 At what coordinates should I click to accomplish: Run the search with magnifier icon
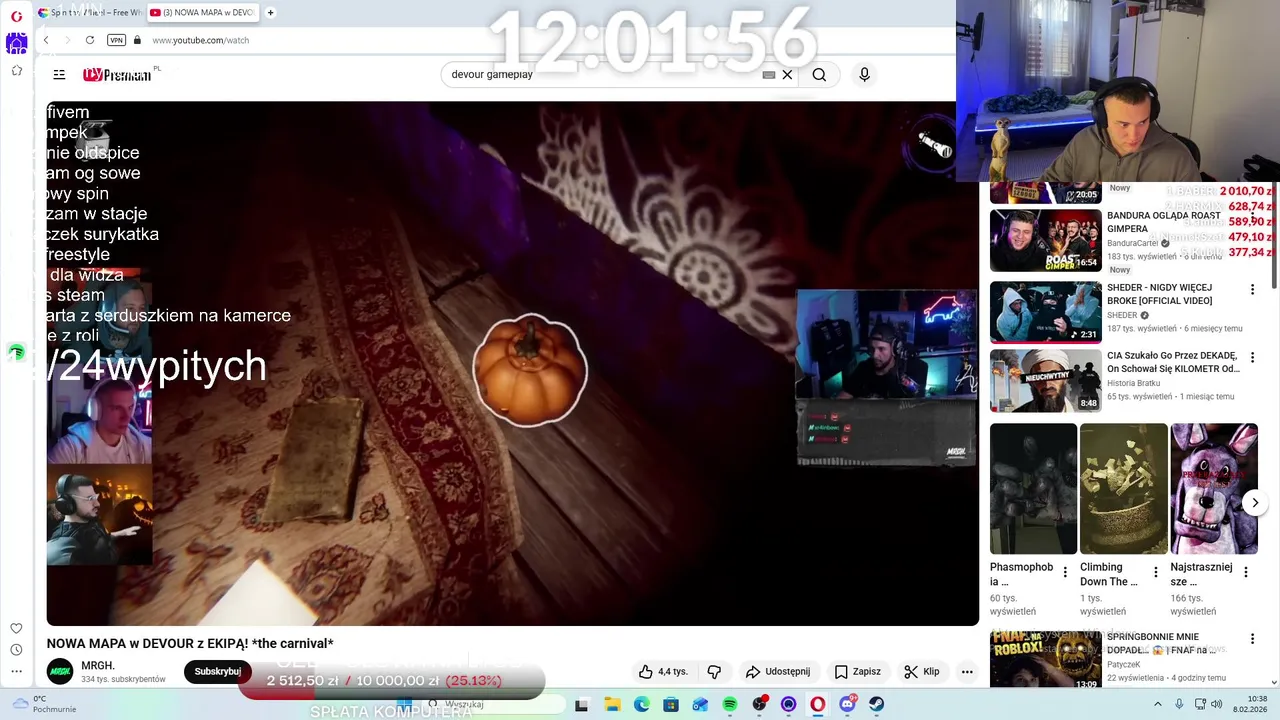coord(819,74)
